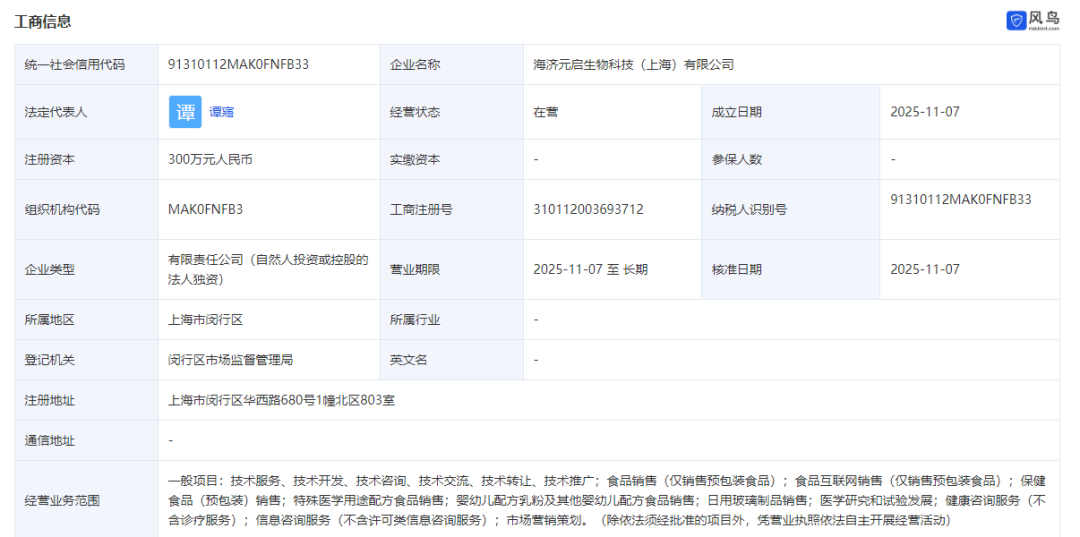Click the blue 谭 avatar icon
Viewport: 1080px width, 537px height.
click(x=185, y=112)
